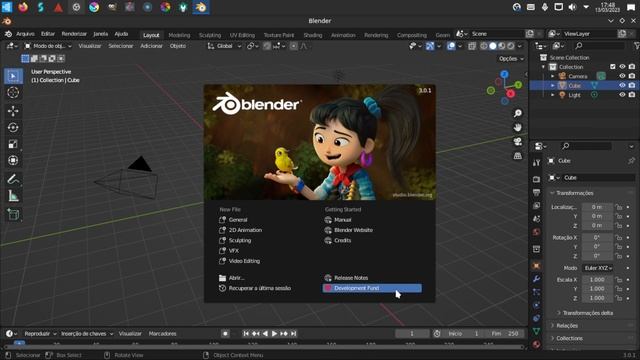The width and height of the screenshot is (640, 360).
Task: Jump to the timeline end frame
Action: 293,333
